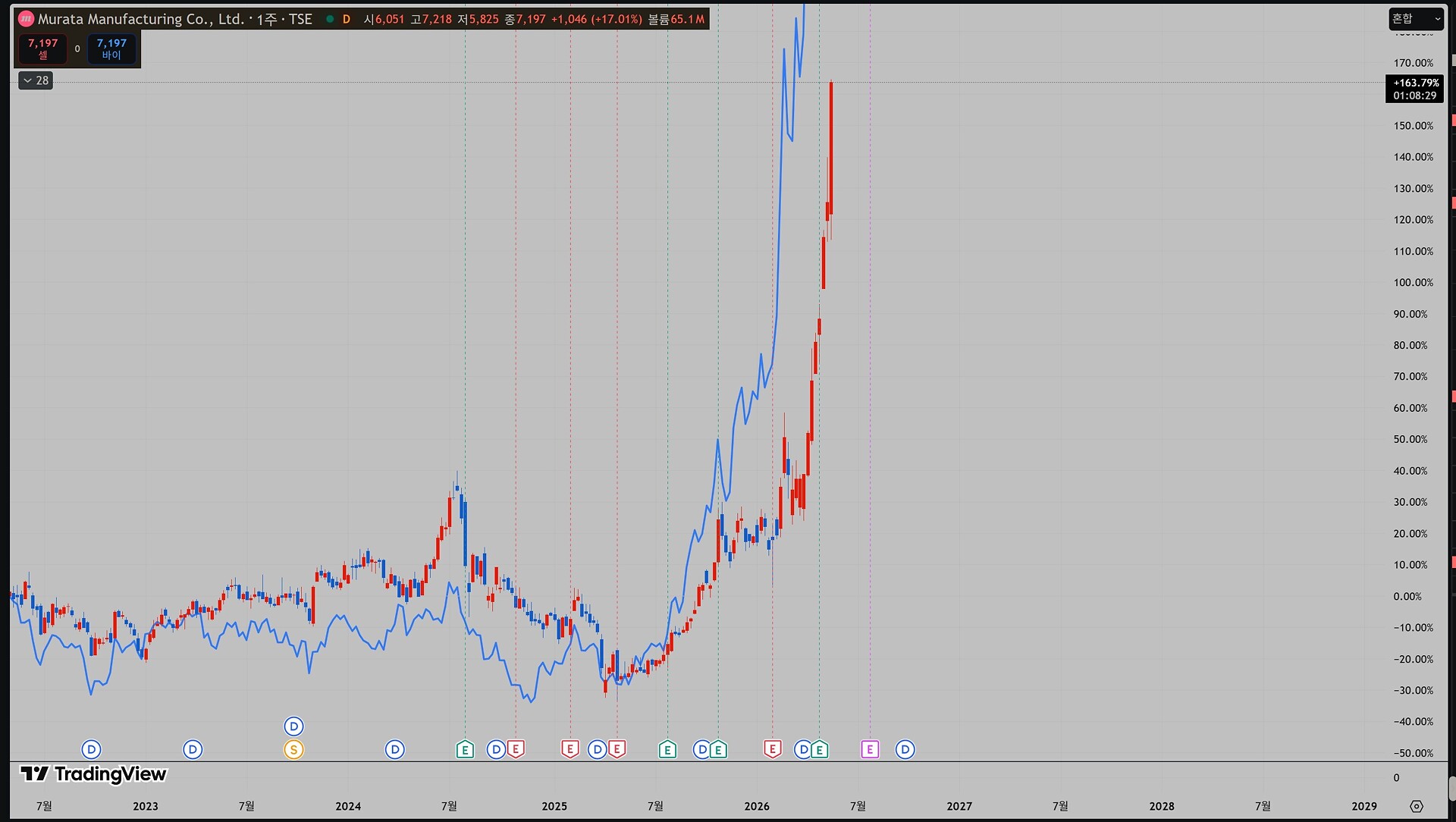Open the first green earnings E marker
The height and width of the screenshot is (822, 1456).
pos(465,750)
